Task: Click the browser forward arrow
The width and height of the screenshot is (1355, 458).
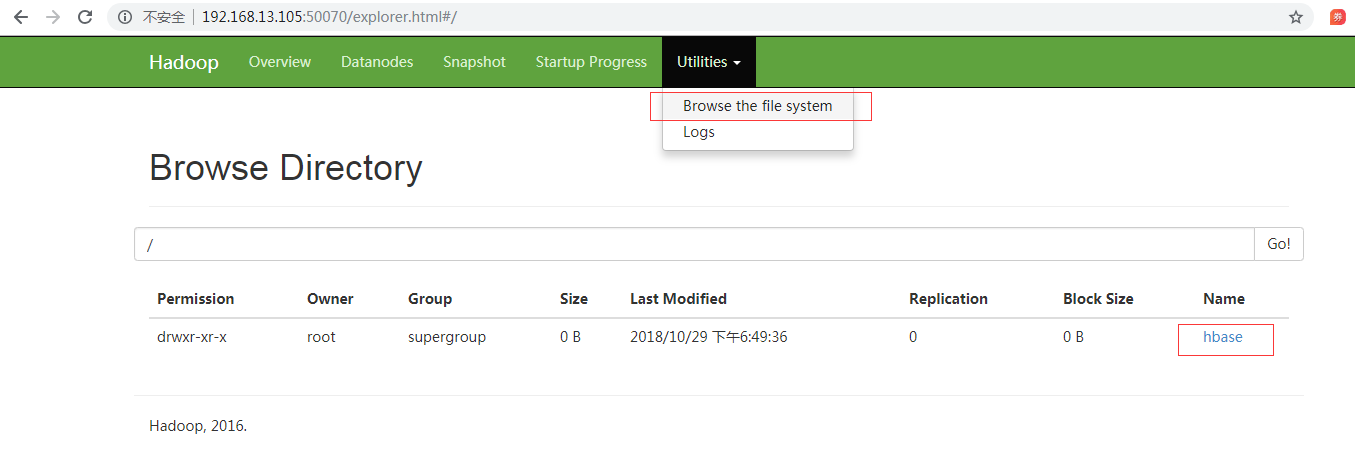Action: point(53,17)
